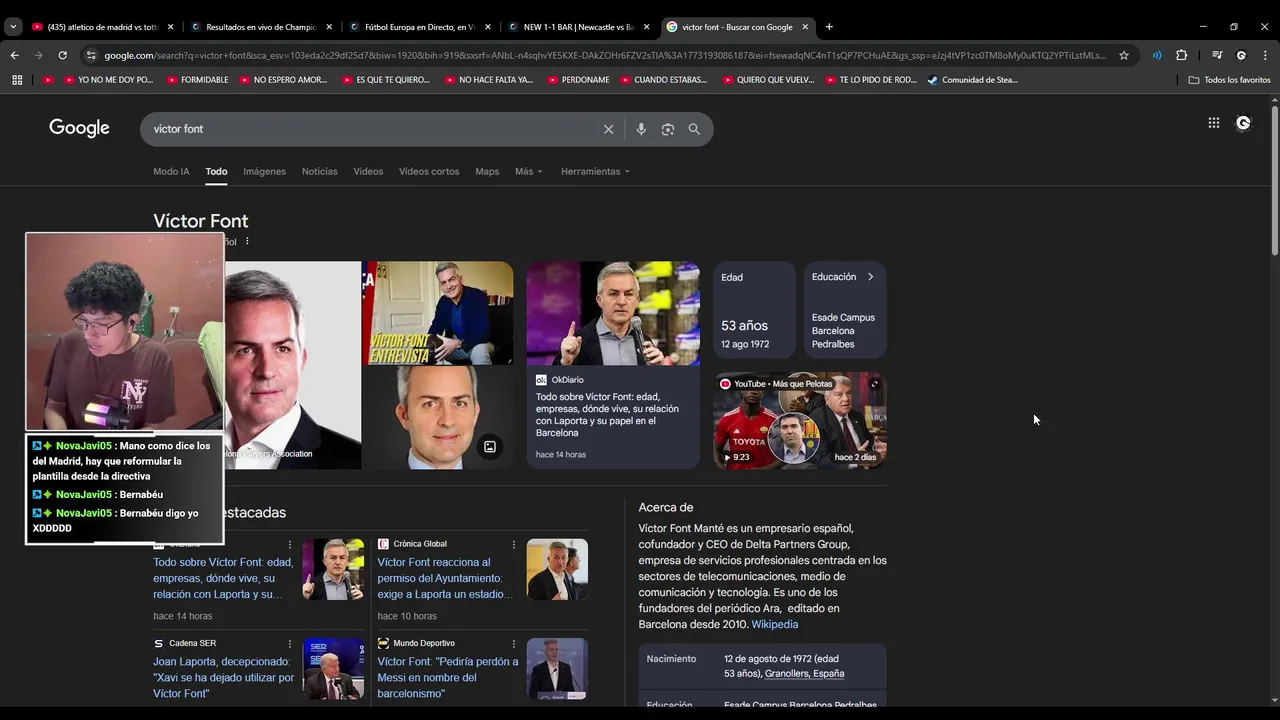Switch to the atletico de madrid YouTube tab
This screenshot has width=1280, height=720.
pos(102,27)
